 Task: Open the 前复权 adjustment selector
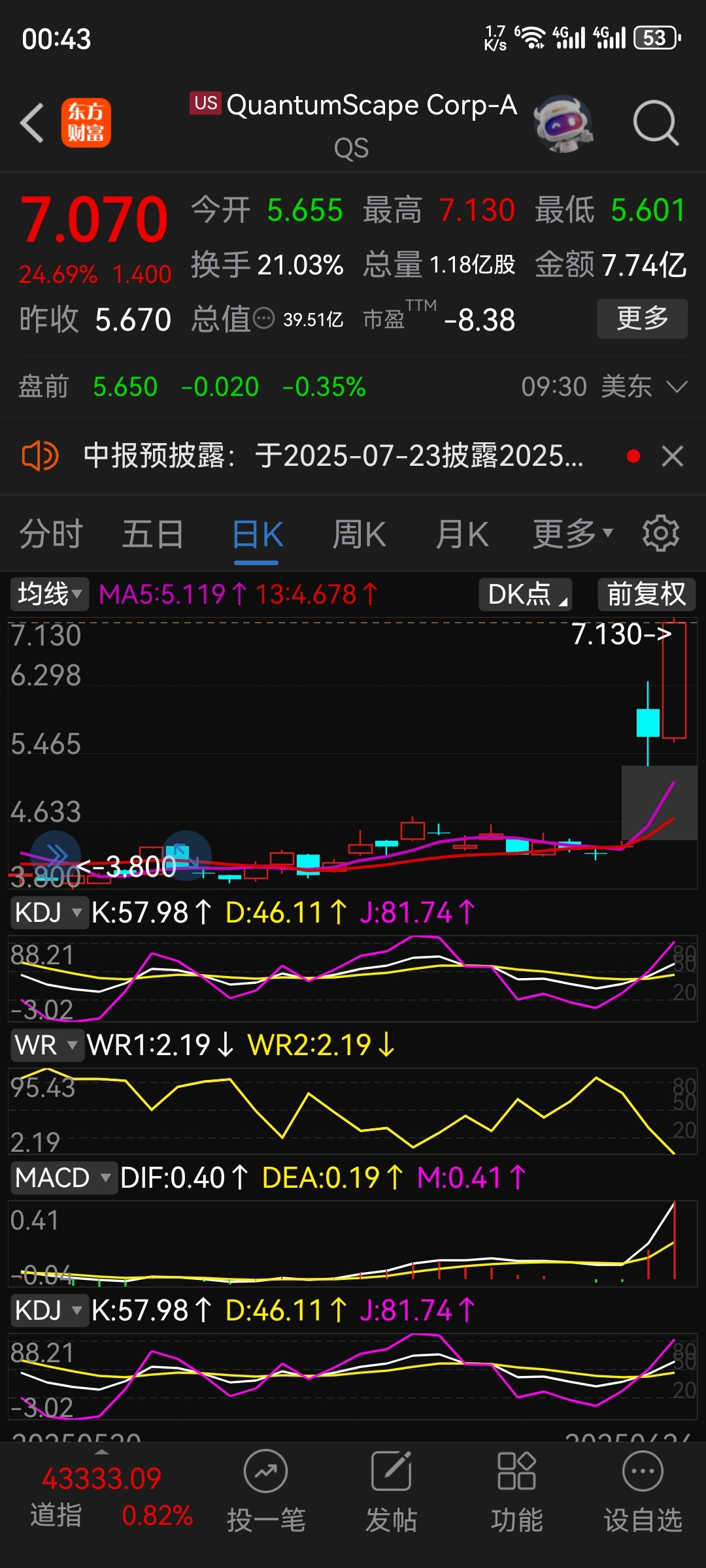(647, 594)
